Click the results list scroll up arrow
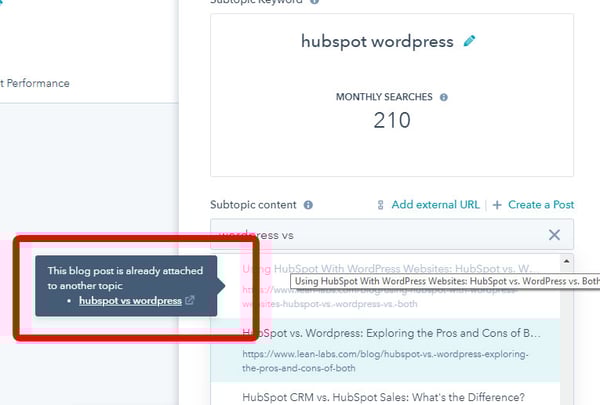Image resolution: width=600 pixels, height=405 pixels. 567,261
